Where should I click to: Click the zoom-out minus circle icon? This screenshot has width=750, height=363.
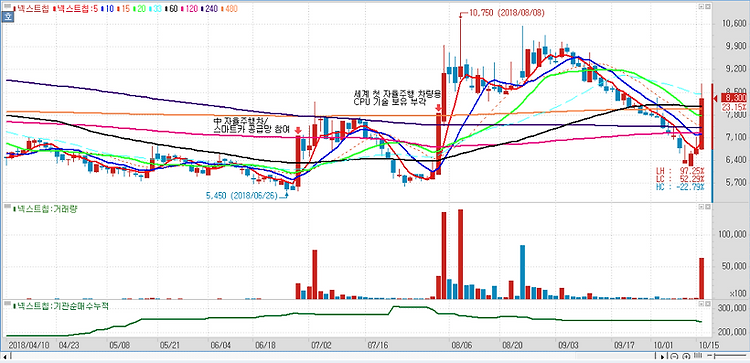pyautogui.click(x=674, y=356)
